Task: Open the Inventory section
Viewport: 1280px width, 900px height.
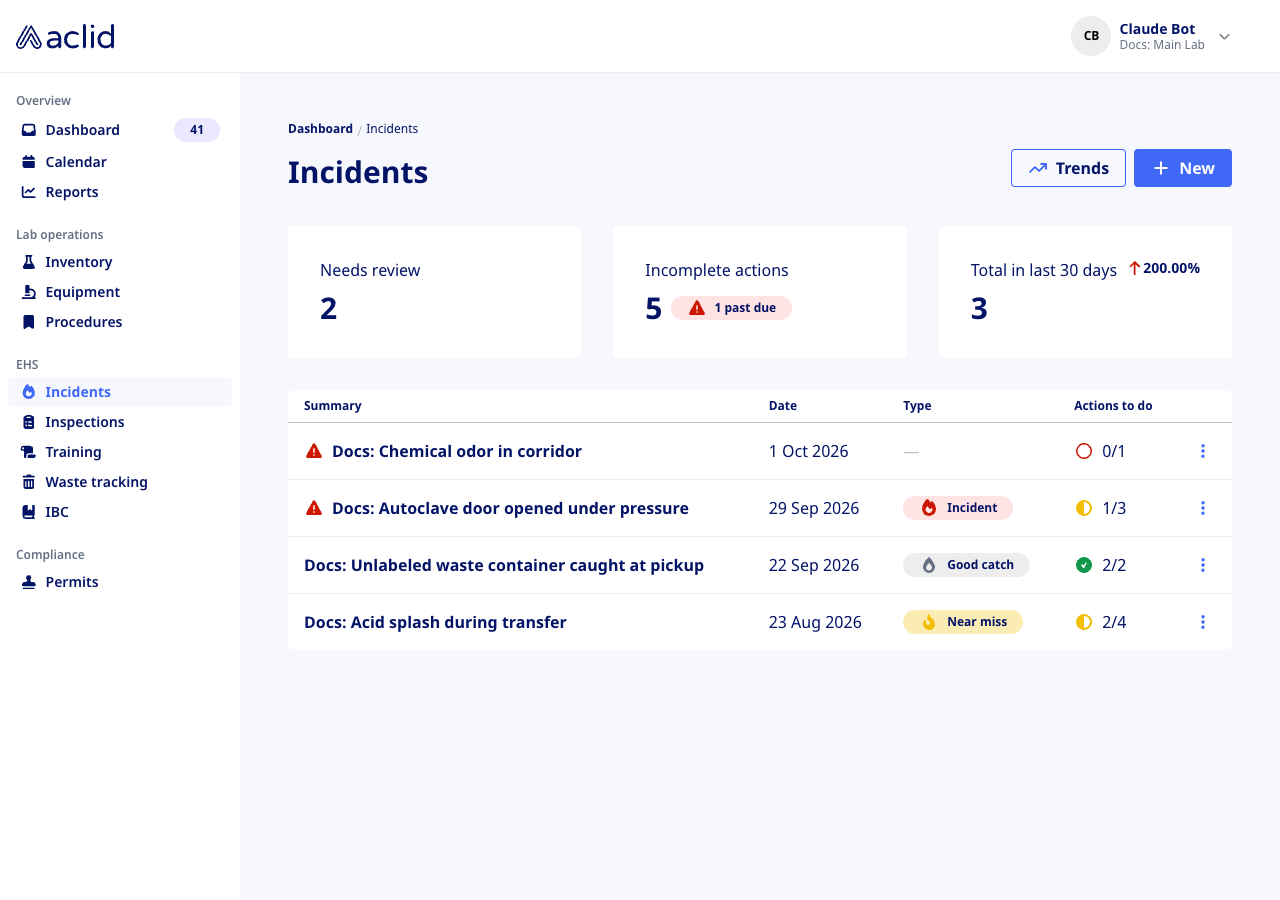Action: point(120,262)
